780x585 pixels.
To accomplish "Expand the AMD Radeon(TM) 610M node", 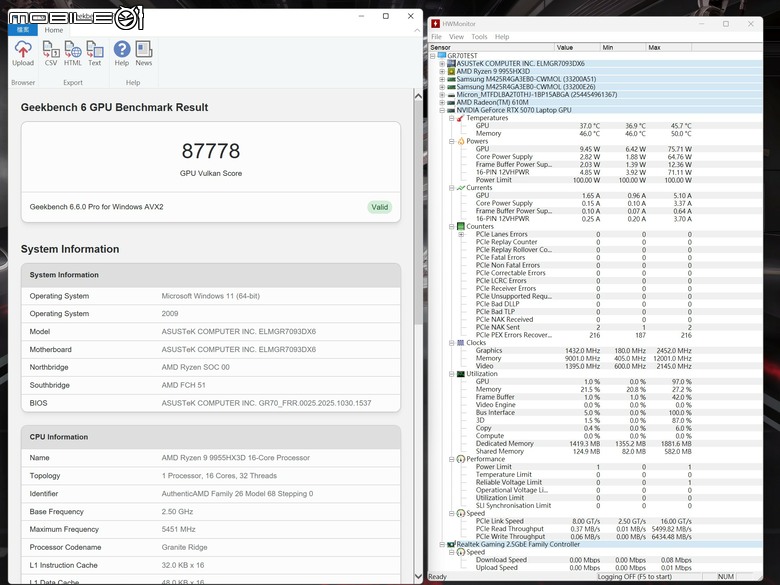I will click(442, 102).
